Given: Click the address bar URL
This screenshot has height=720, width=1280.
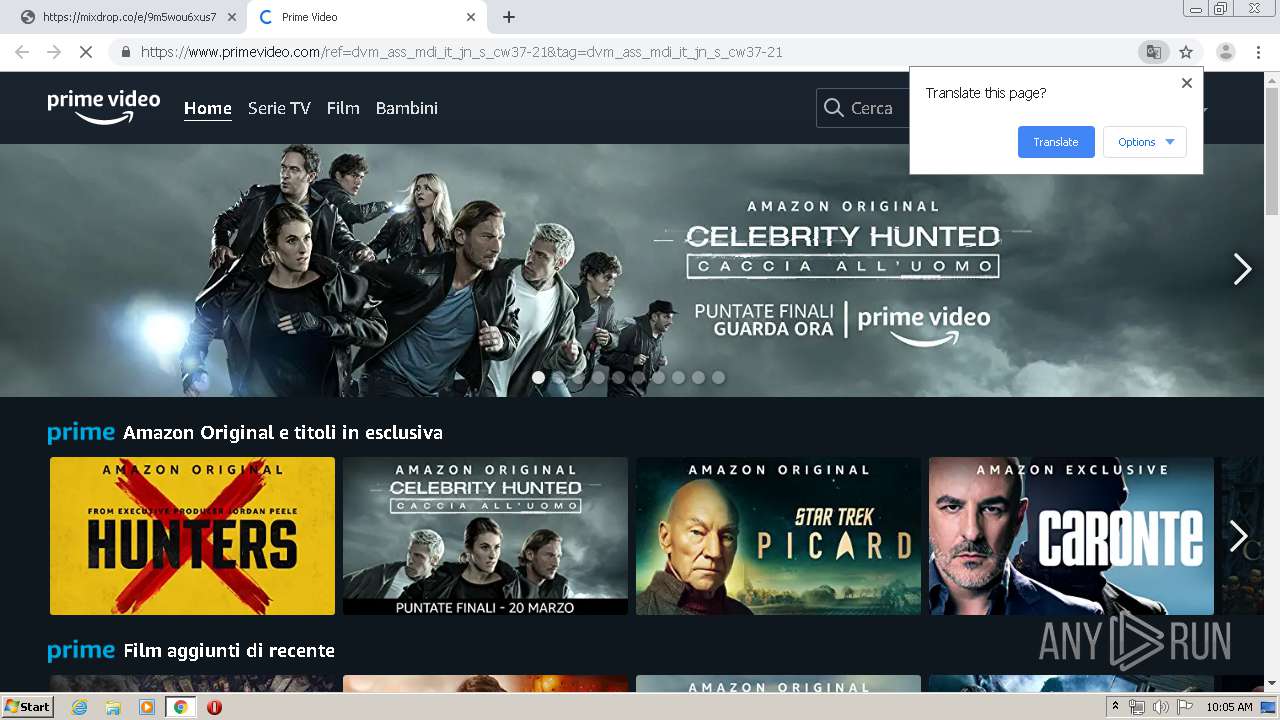Looking at the screenshot, I should point(461,52).
